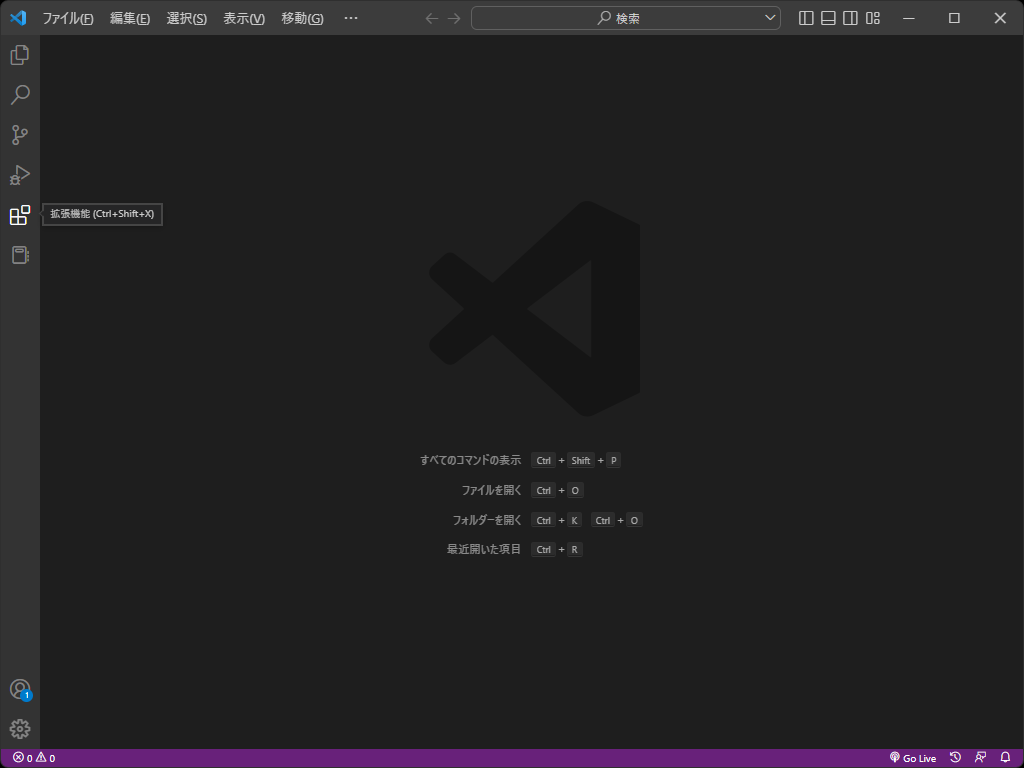Open the Extensions (拡張機能) icon

click(20, 215)
